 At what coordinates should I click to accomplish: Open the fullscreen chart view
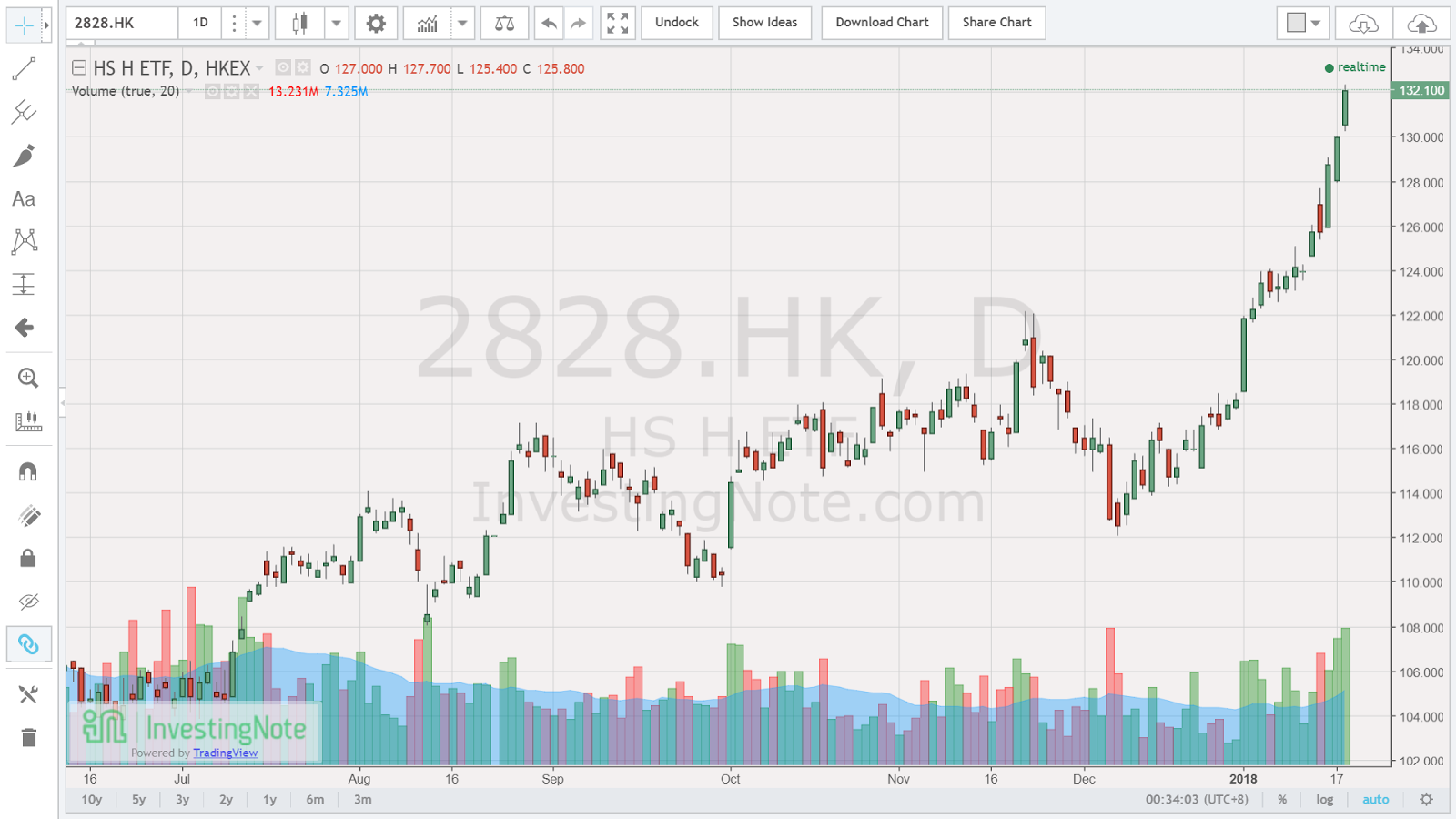pos(617,23)
